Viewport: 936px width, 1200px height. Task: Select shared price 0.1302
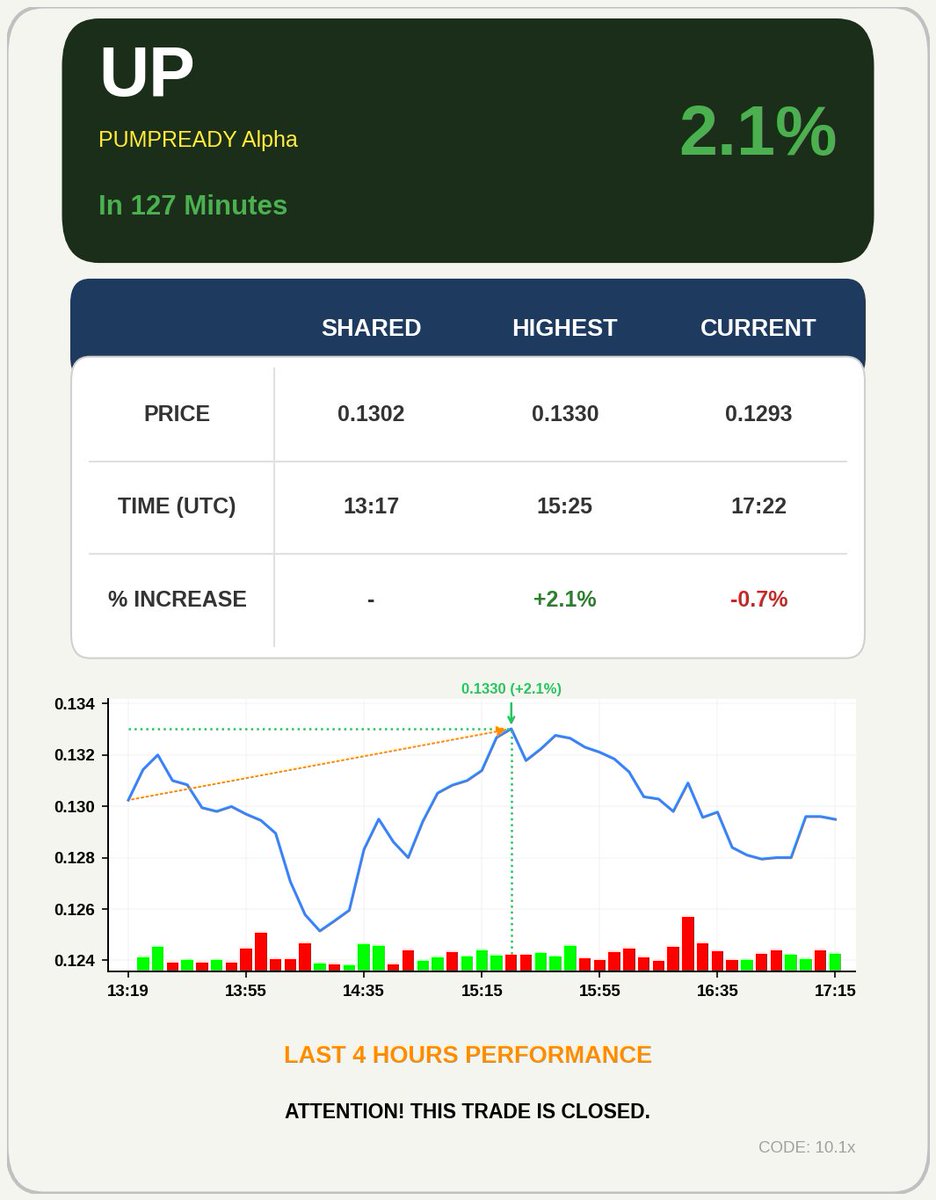pyautogui.click(x=371, y=414)
